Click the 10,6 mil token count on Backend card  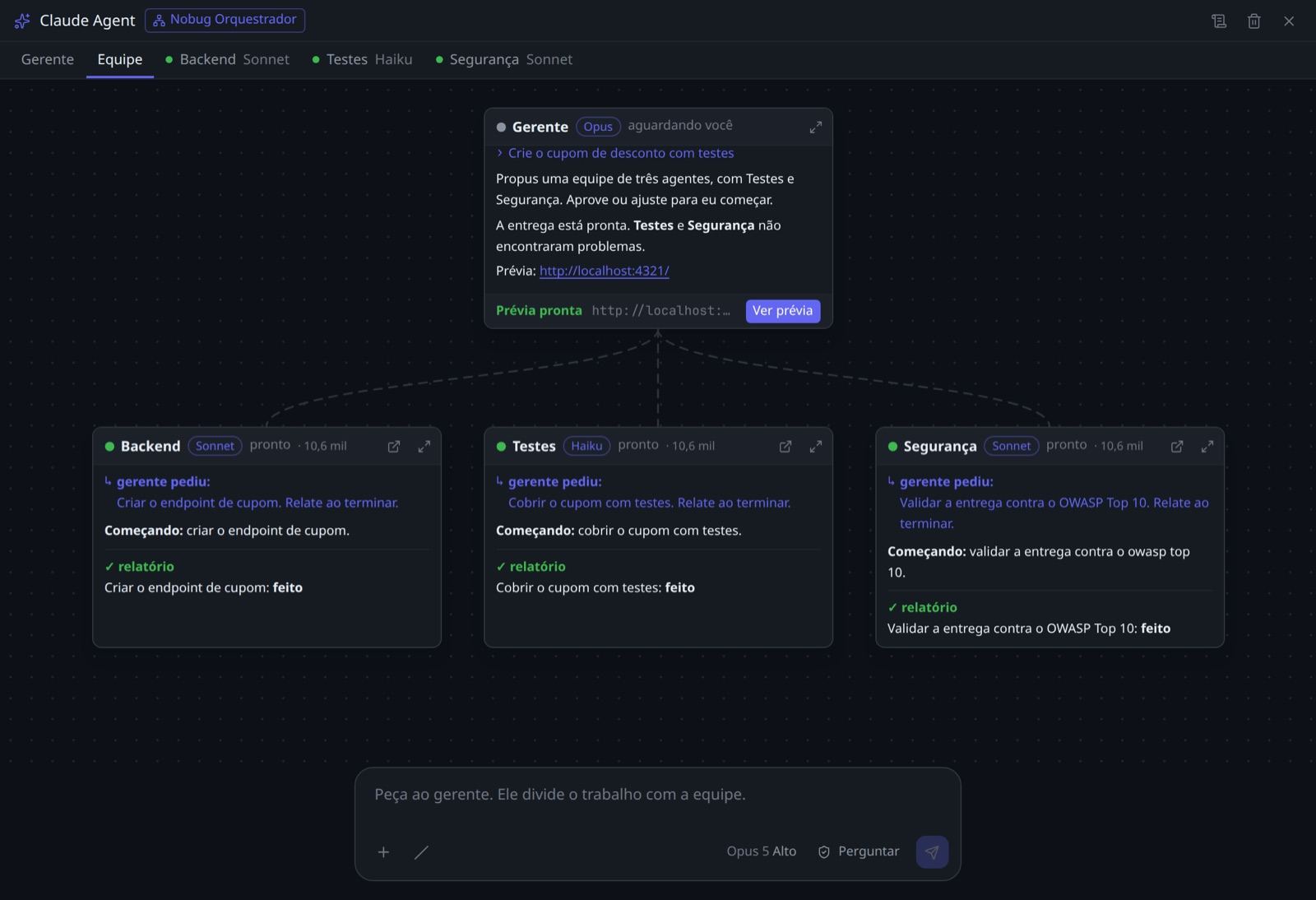[325, 446]
